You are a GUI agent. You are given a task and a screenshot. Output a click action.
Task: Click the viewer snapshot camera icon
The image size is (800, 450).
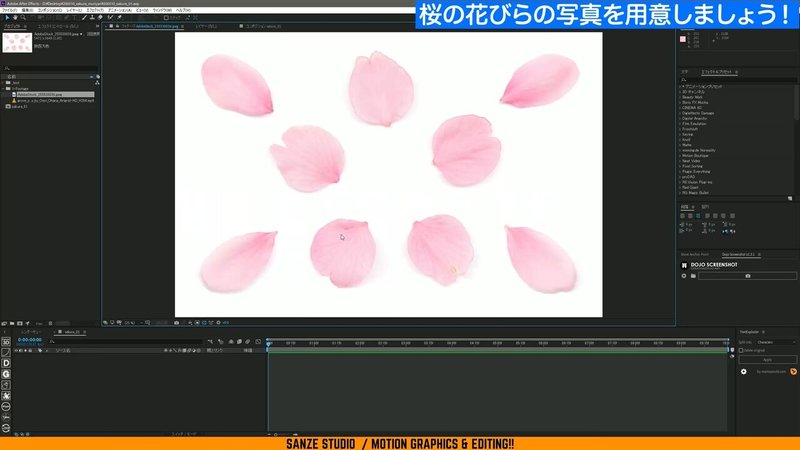click(x=177, y=322)
